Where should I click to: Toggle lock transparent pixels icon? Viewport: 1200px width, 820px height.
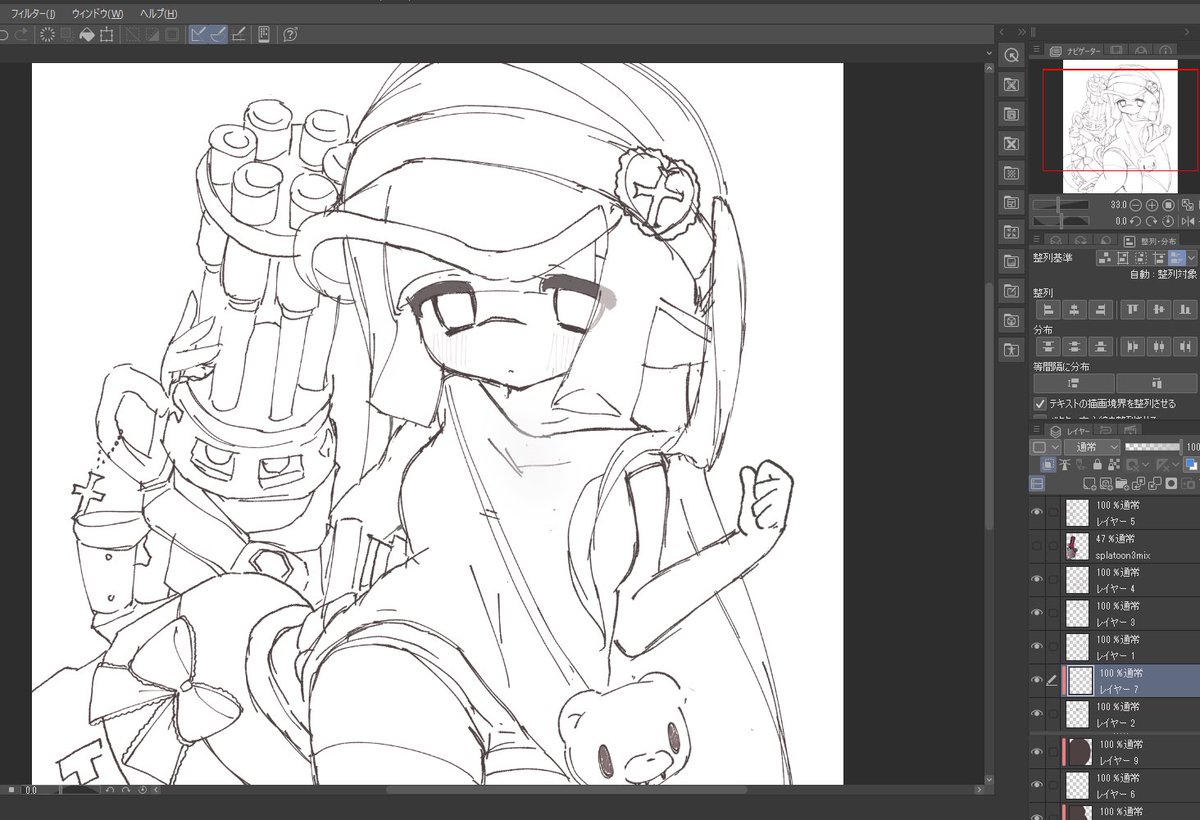(x=1114, y=465)
